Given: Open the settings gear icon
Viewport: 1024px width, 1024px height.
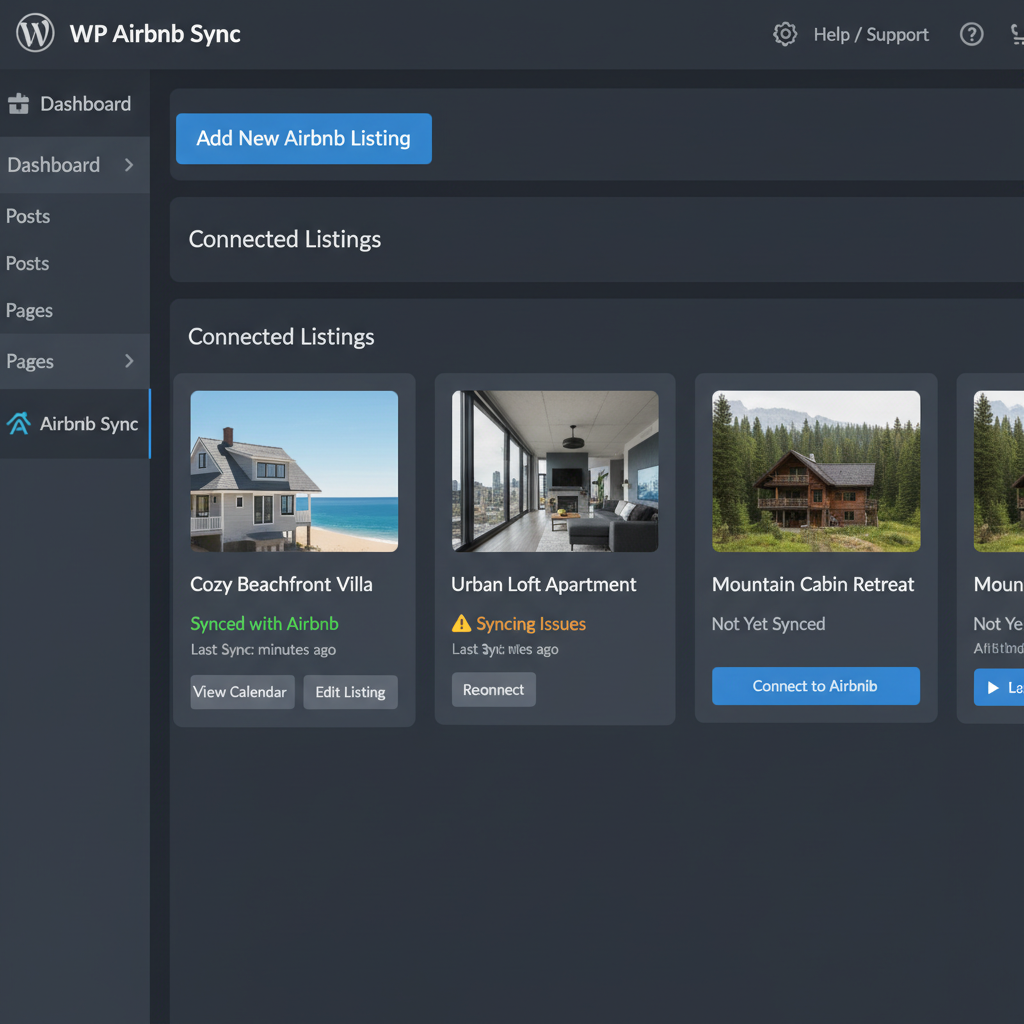Looking at the screenshot, I should click(785, 34).
